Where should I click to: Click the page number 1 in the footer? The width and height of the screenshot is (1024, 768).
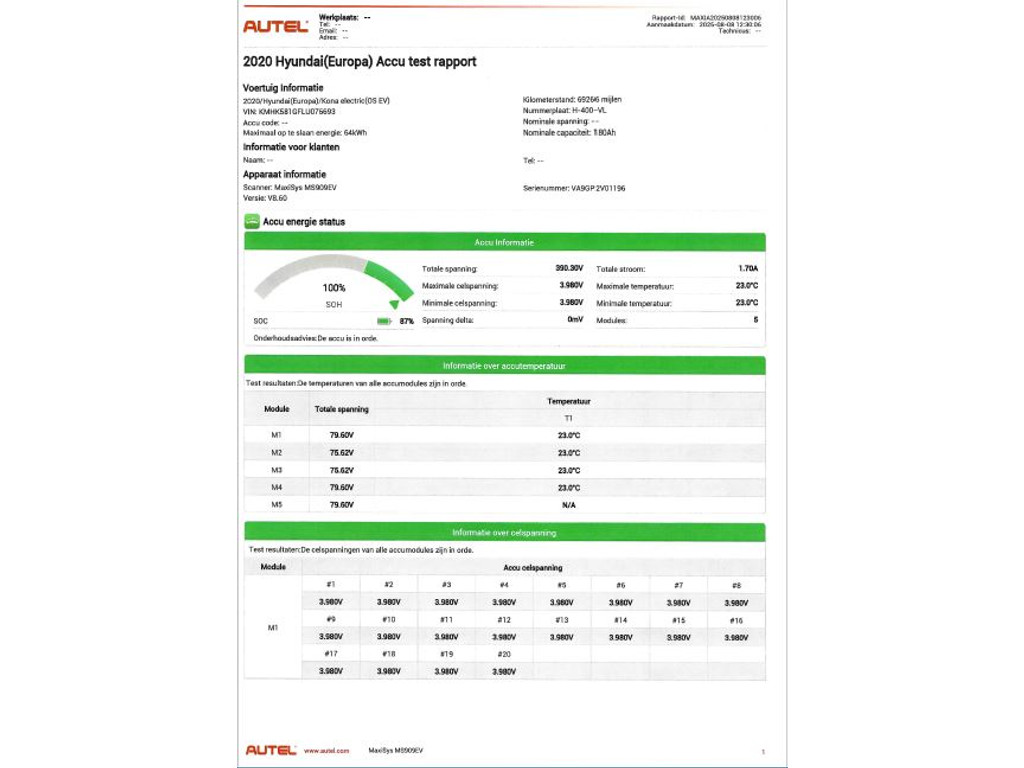click(x=763, y=752)
